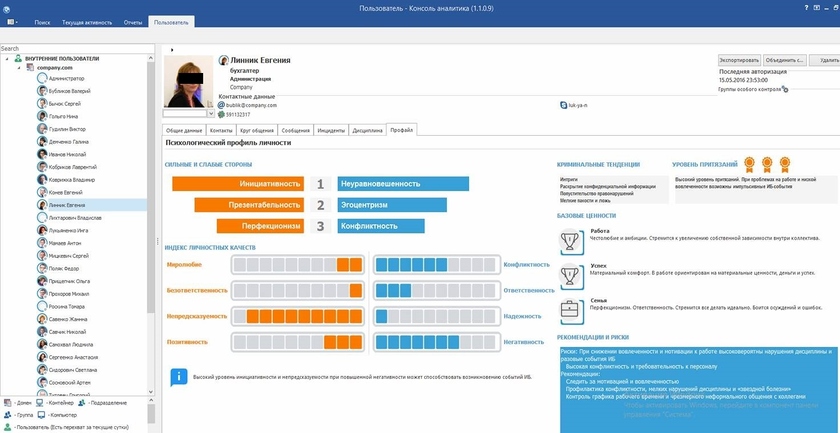Open the Инциденты tab
The height and width of the screenshot is (433, 840).
[x=331, y=130]
